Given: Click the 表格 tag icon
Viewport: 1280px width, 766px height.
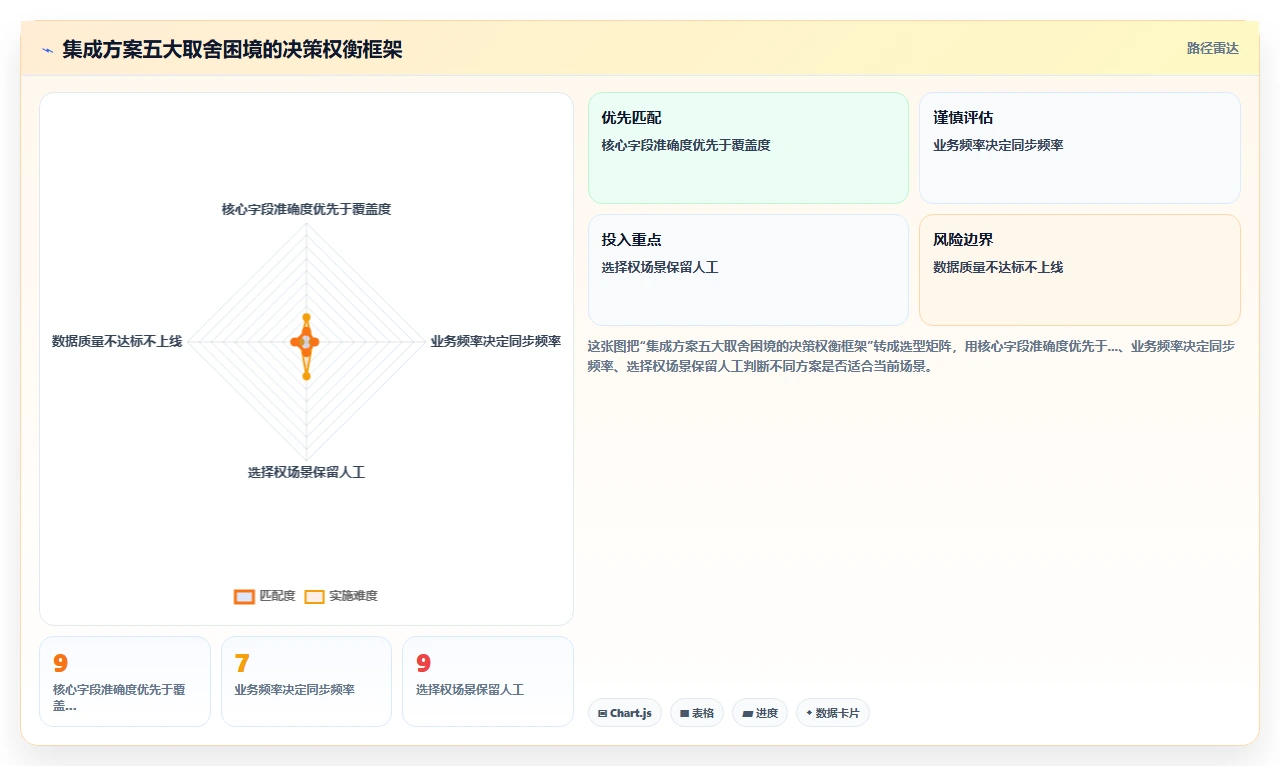Looking at the screenshot, I should pyautogui.click(x=684, y=714).
